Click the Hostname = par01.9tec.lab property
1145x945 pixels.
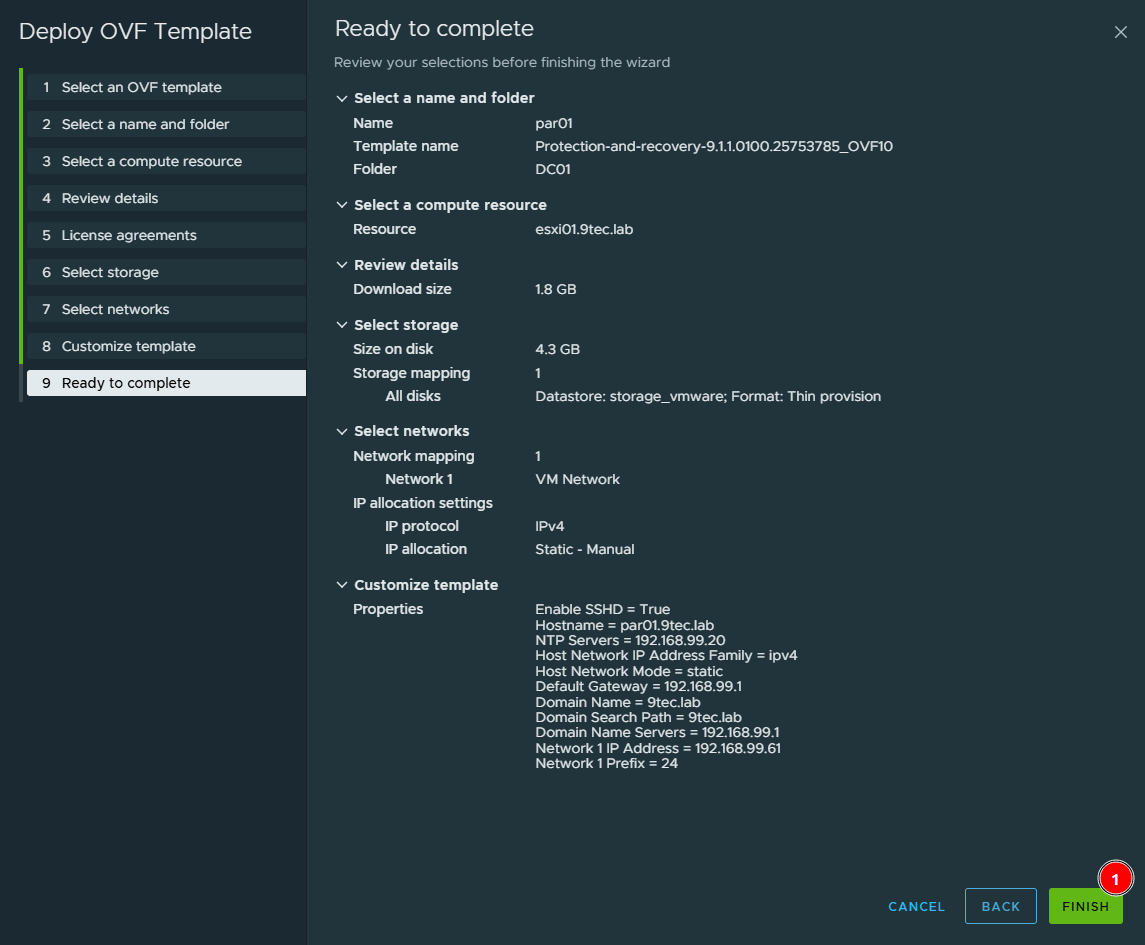coord(624,625)
